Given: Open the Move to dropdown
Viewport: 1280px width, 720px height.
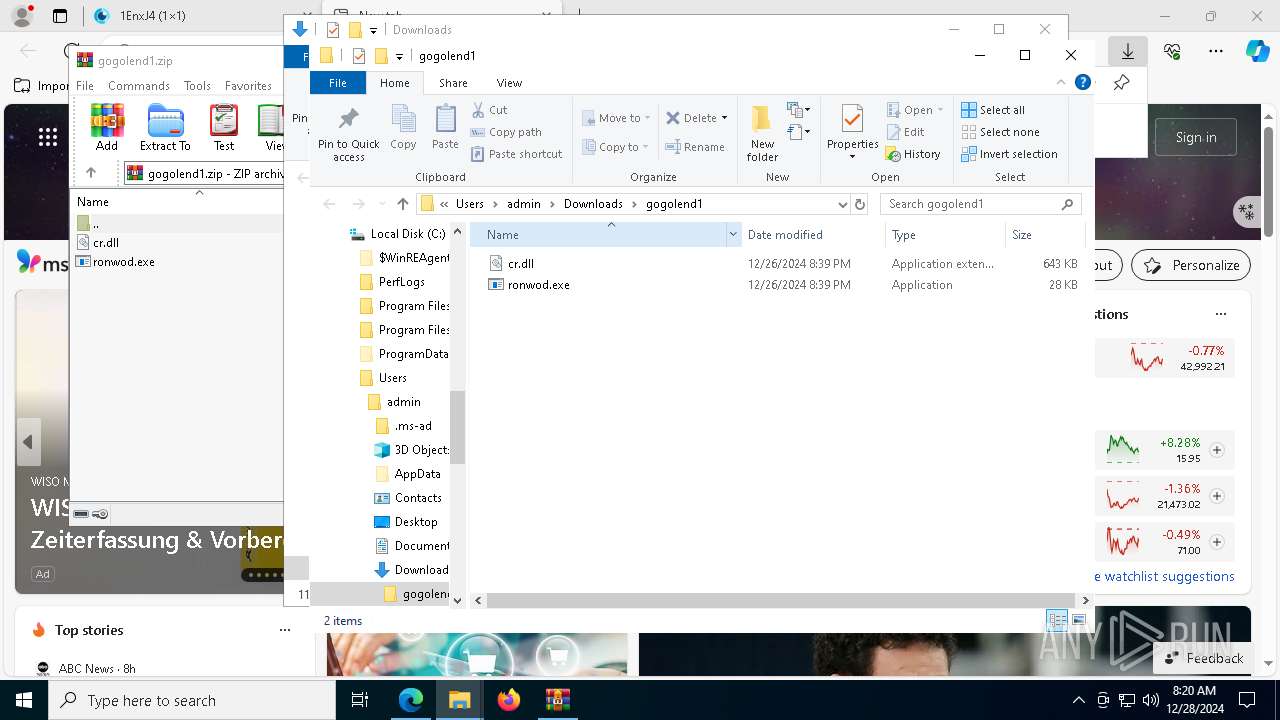Looking at the screenshot, I should [x=616, y=118].
